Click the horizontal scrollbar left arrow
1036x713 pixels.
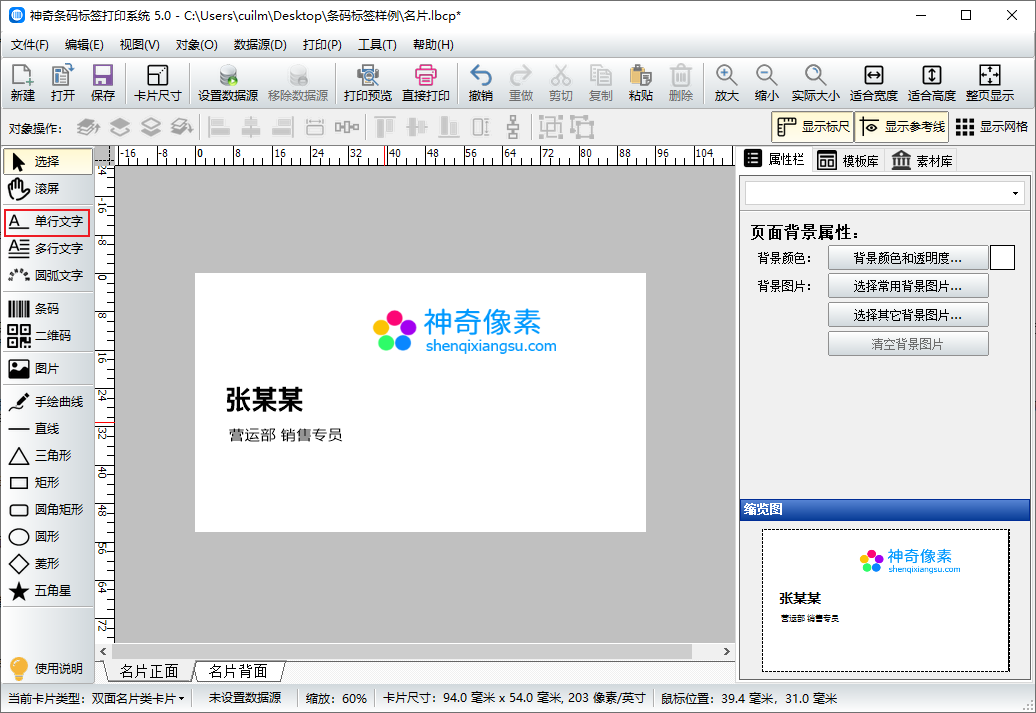103,652
